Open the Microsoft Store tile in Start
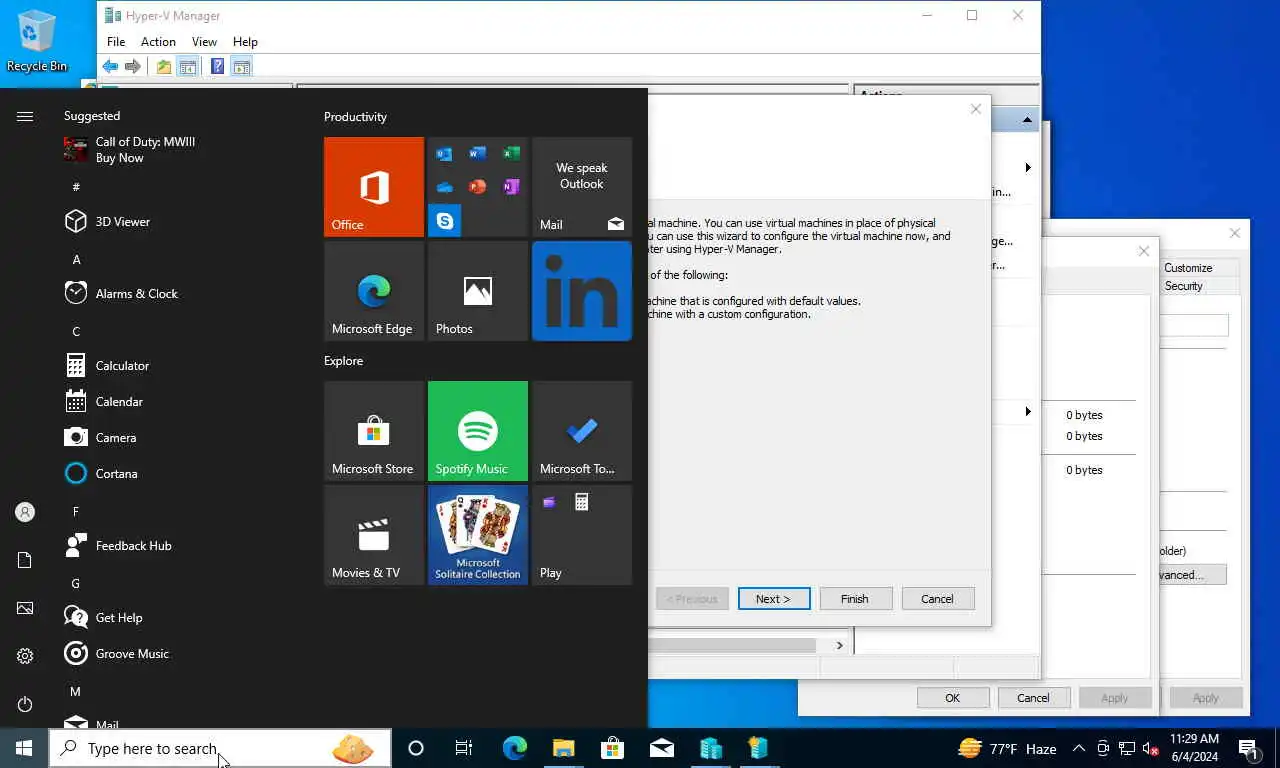 tap(374, 431)
